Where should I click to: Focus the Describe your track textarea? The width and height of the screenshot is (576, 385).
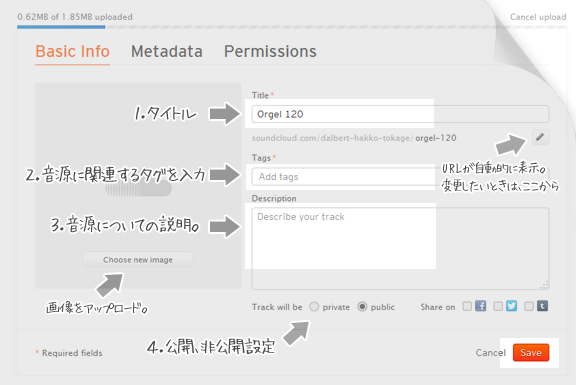click(400, 249)
